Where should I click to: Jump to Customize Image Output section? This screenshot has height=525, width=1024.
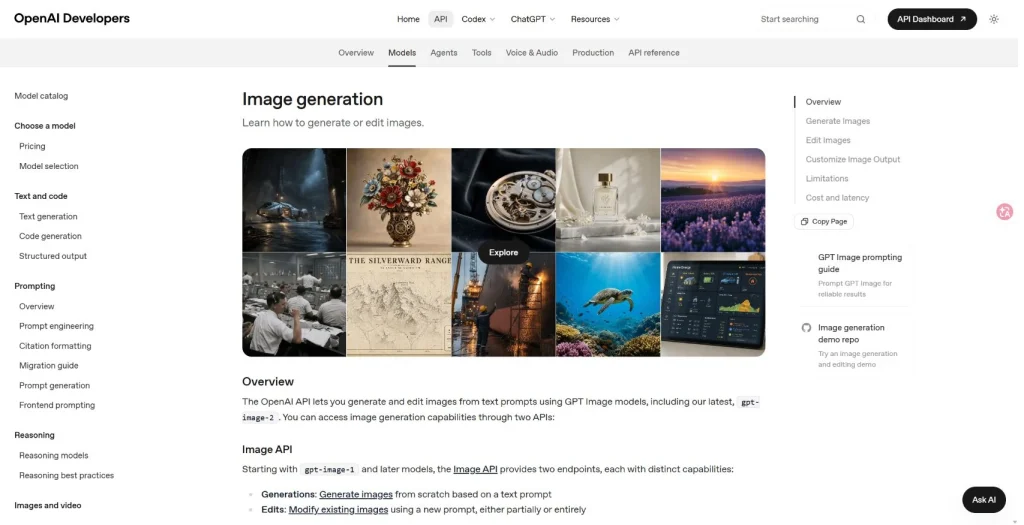(852, 159)
